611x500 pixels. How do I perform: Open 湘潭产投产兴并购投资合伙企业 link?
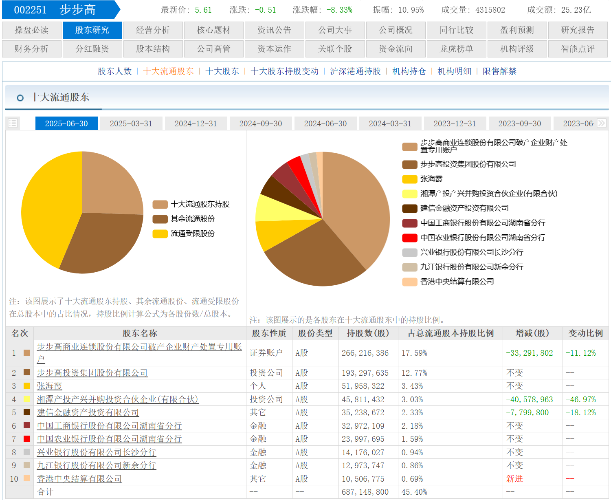coord(118,399)
